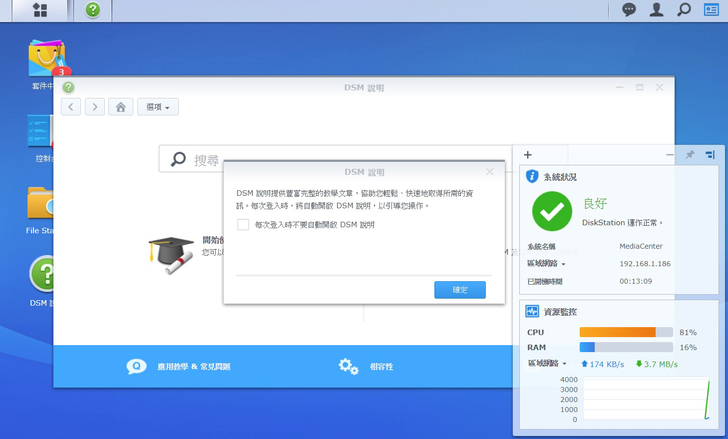Viewport: 728px width, 439px height.
Task: Go back in DSM Help window
Action: [x=71, y=107]
